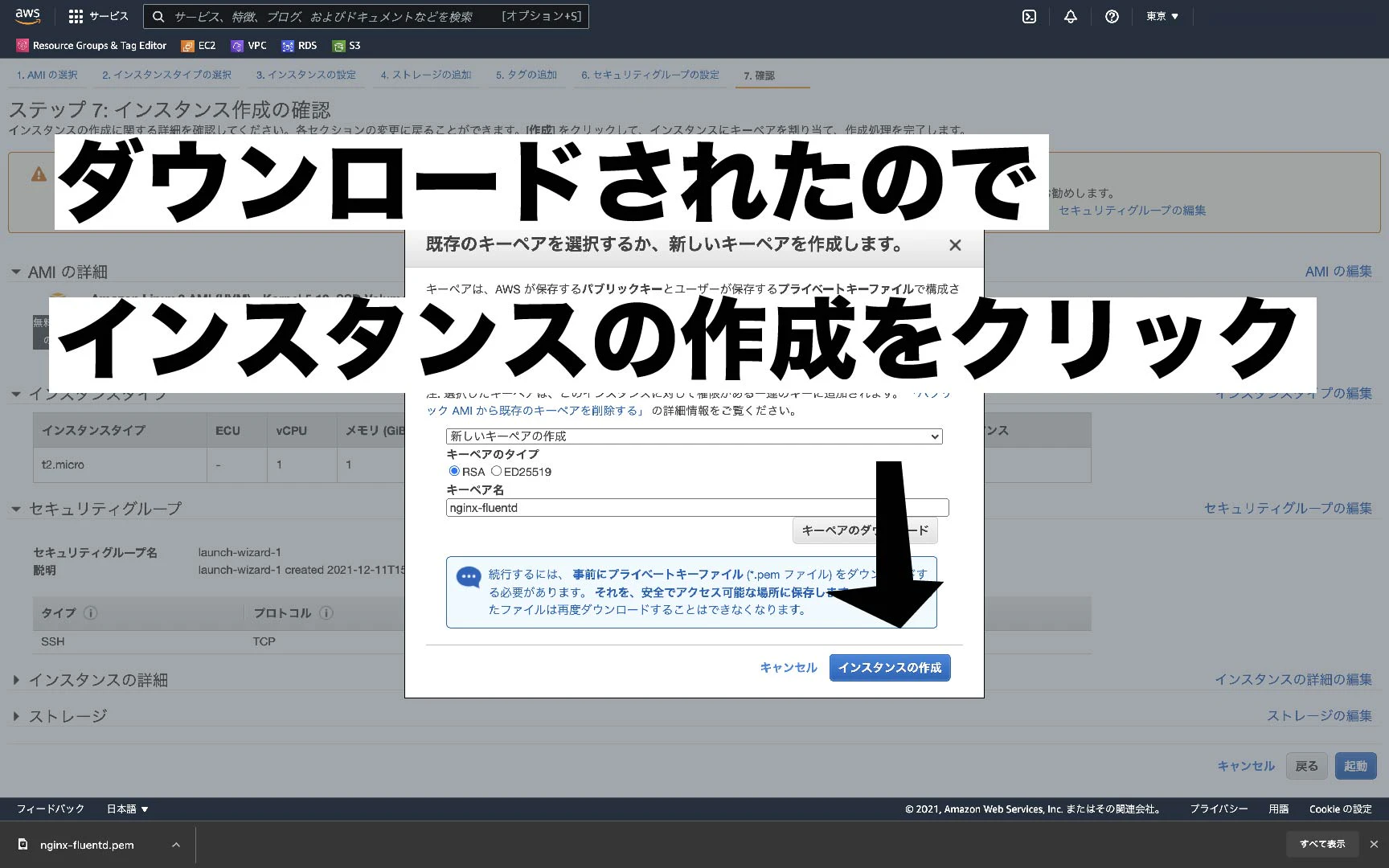Click the インスタンスの作成 button
1389x868 pixels.
[890, 668]
